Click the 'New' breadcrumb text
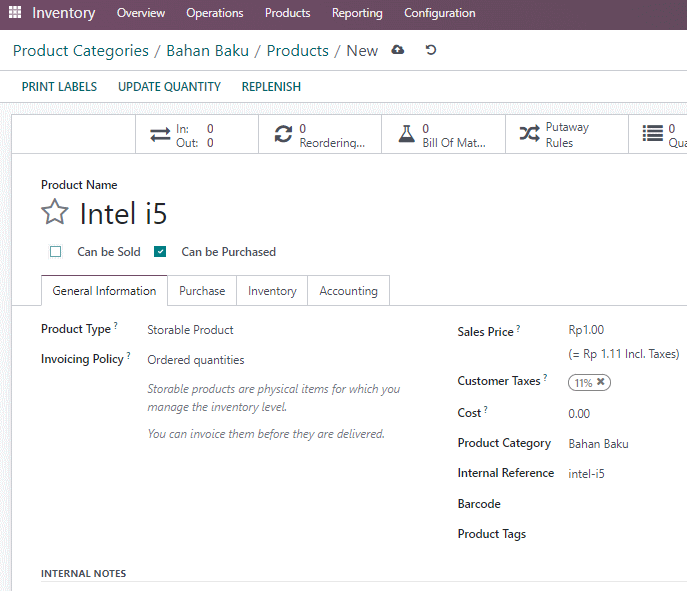This screenshot has width=687, height=591. 362,51
